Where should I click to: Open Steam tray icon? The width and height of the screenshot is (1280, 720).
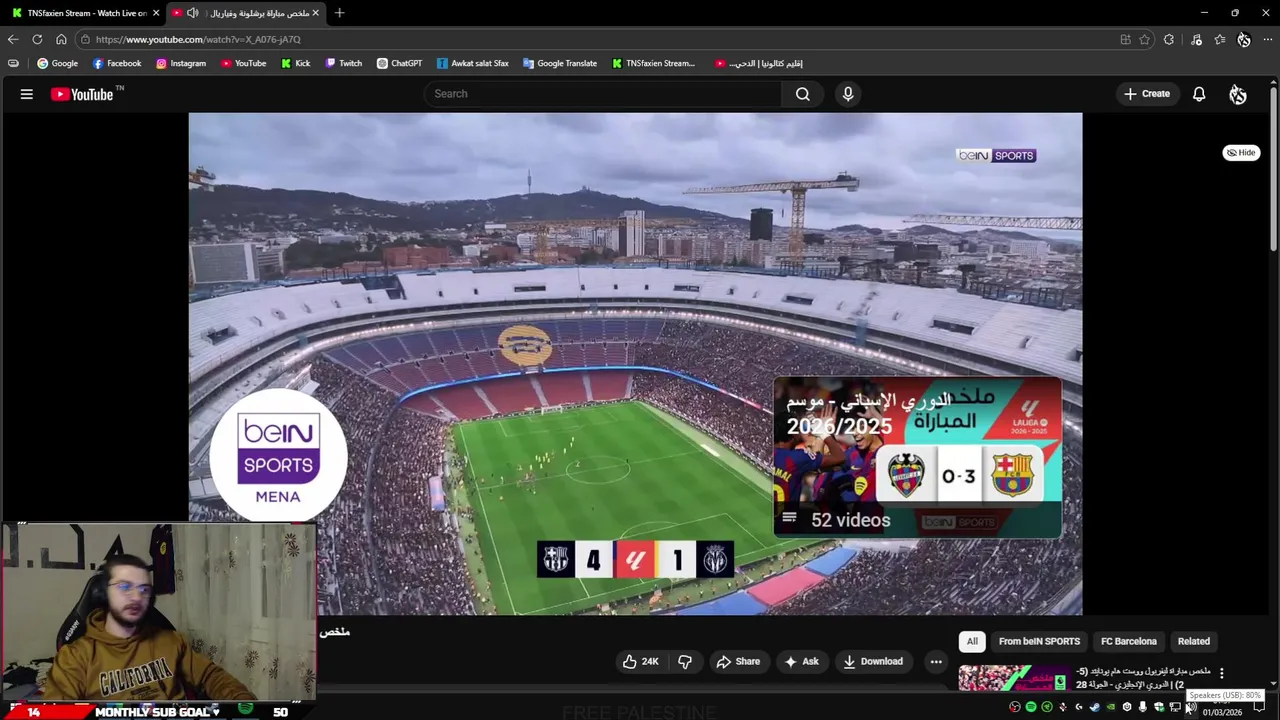point(1095,707)
